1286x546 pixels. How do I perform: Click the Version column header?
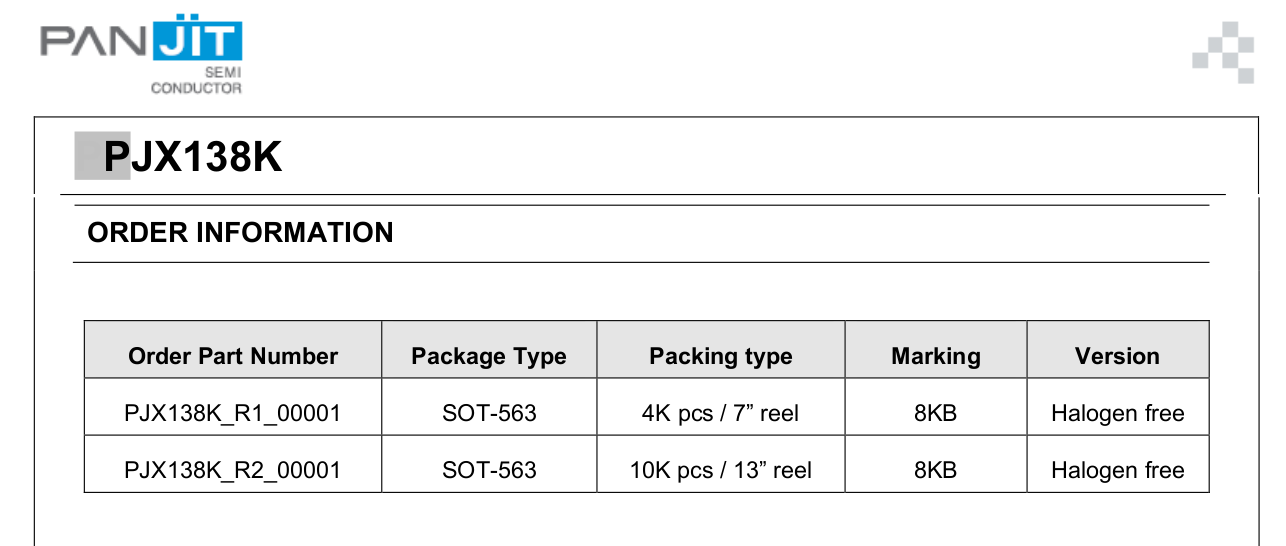(1117, 357)
